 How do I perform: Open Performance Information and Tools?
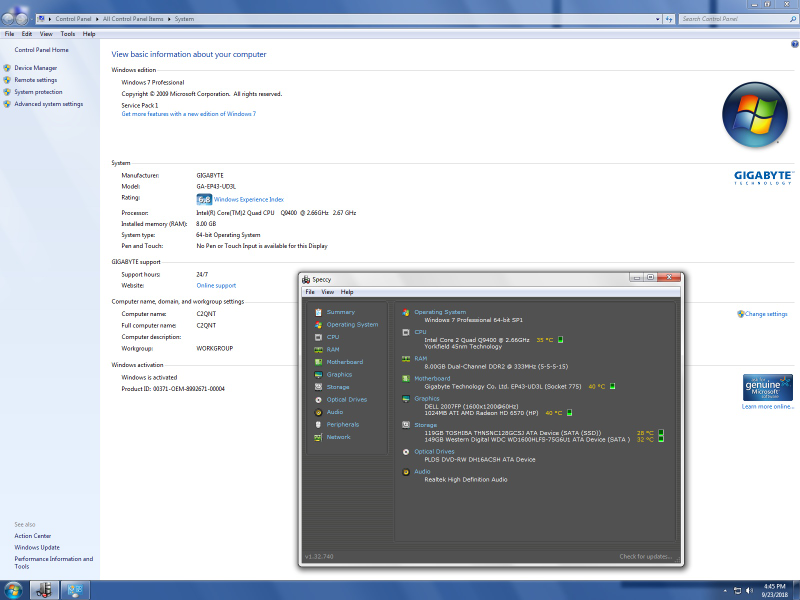click(54, 562)
